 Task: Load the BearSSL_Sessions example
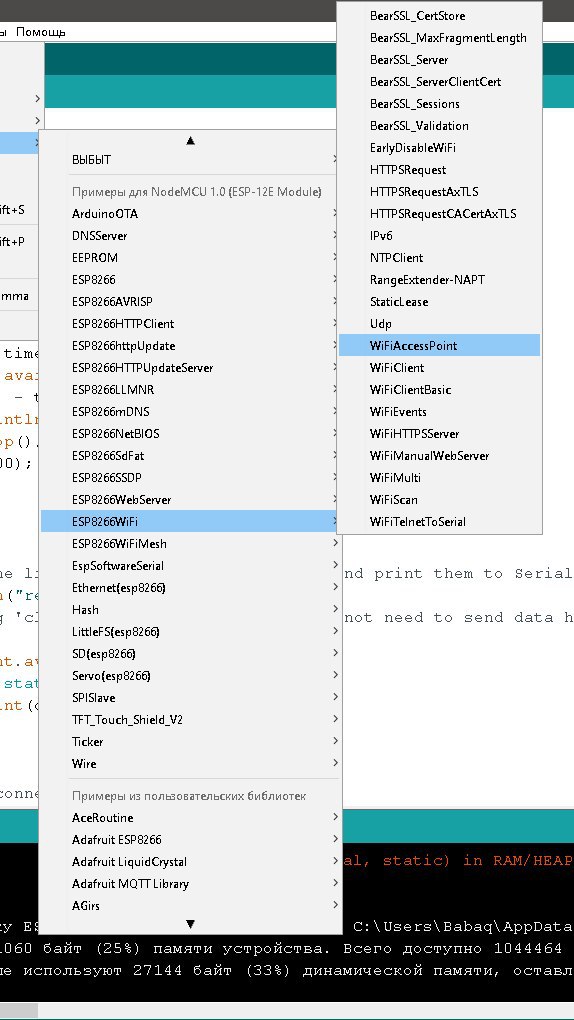pos(439,104)
